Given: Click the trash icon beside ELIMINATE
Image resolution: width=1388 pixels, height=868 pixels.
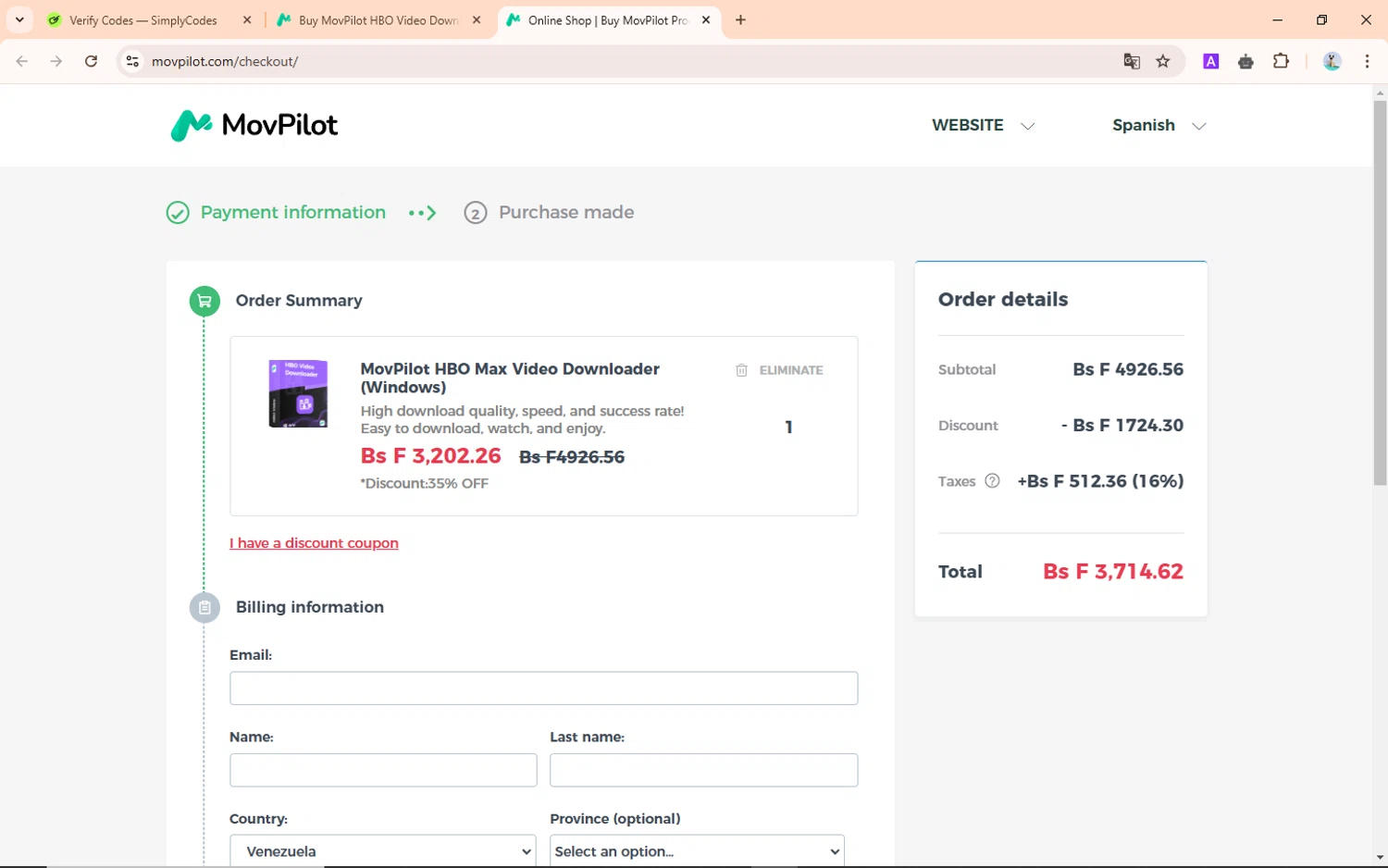Looking at the screenshot, I should [741, 370].
